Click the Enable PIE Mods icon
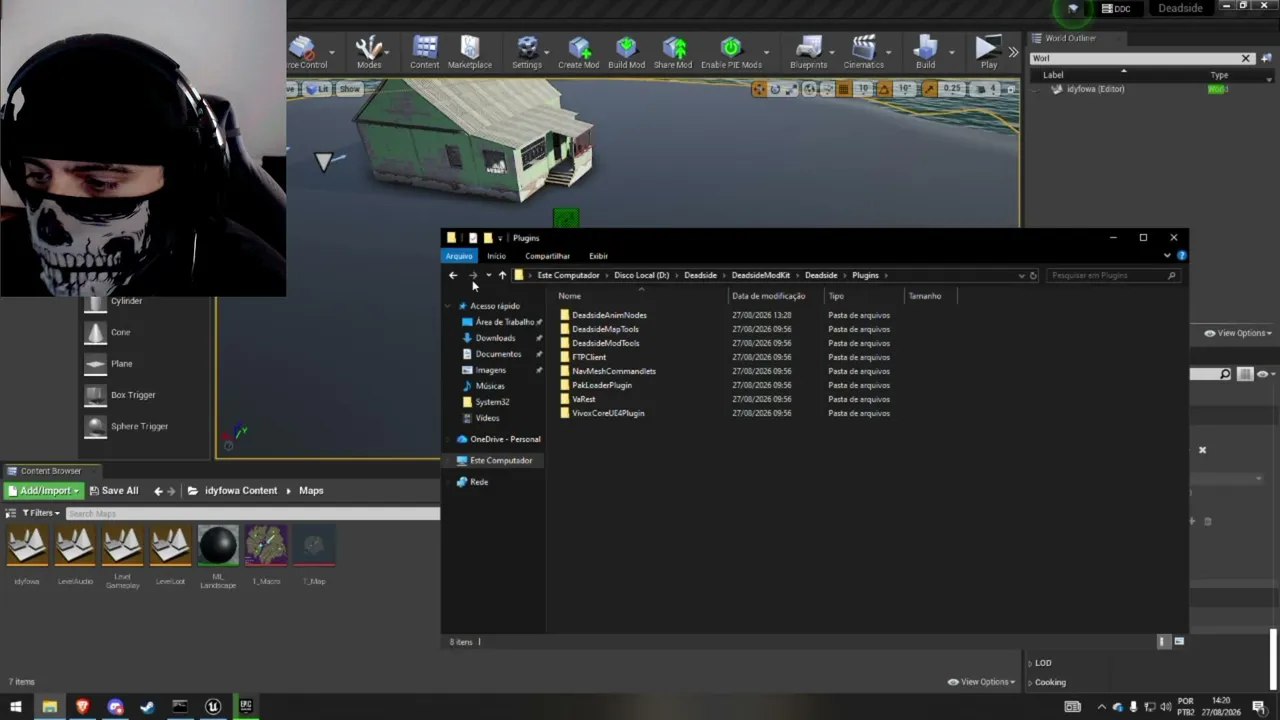Image resolution: width=1280 pixels, height=720 pixels. (731, 52)
